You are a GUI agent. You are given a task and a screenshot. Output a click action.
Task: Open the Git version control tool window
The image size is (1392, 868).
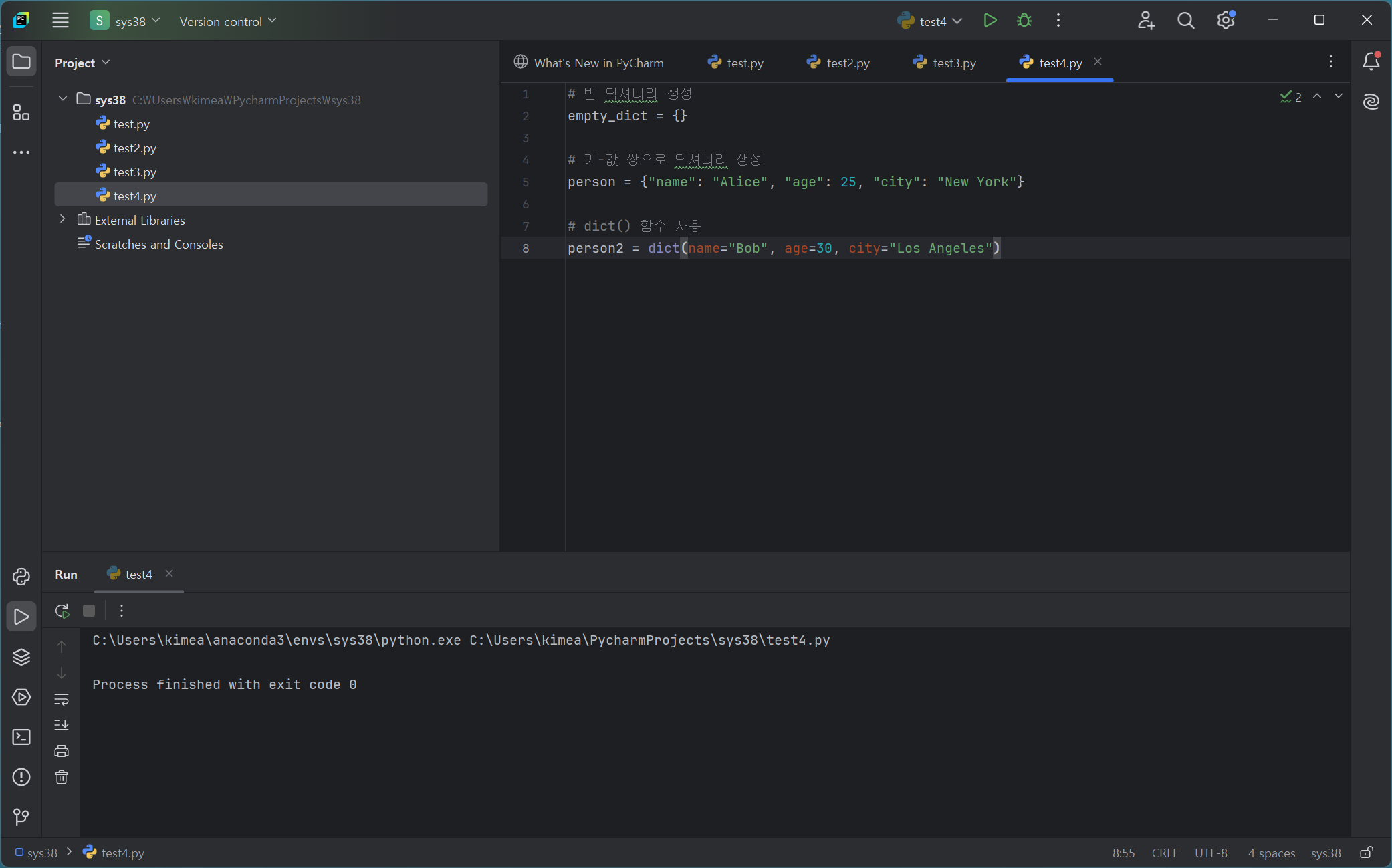point(21,817)
